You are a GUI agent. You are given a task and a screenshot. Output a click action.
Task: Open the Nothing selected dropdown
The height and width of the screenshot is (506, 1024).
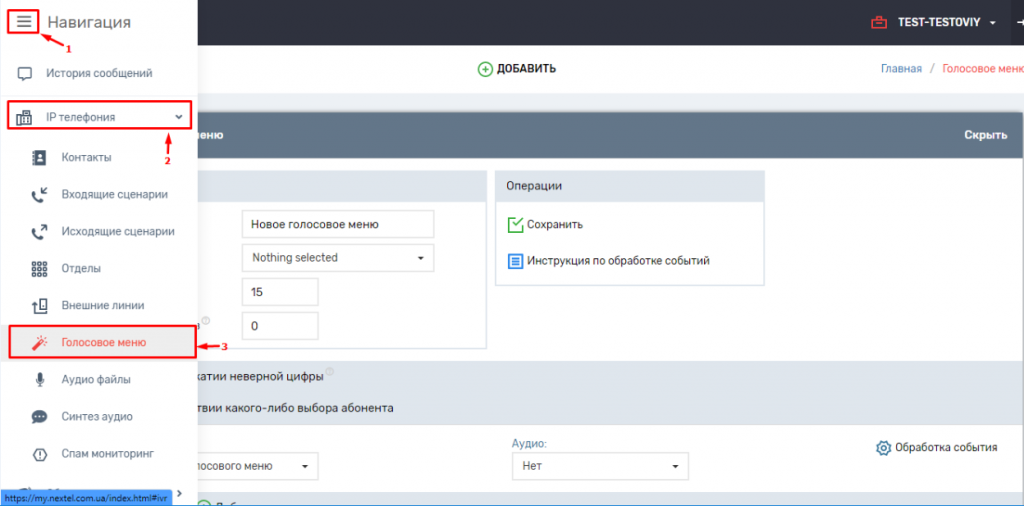click(338, 258)
